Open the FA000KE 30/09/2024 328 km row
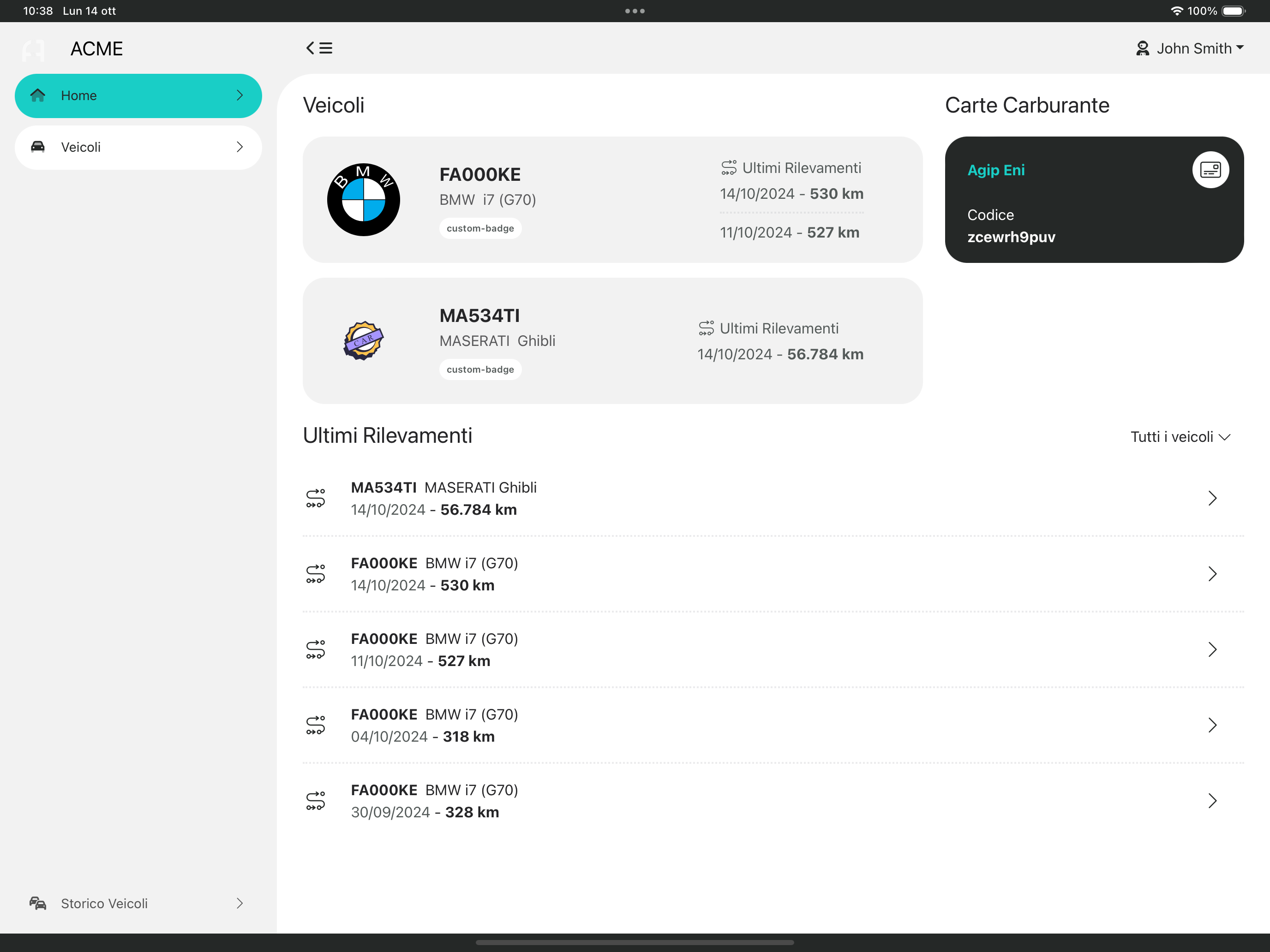This screenshot has height=952, width=1270. [x=773, y=801]
